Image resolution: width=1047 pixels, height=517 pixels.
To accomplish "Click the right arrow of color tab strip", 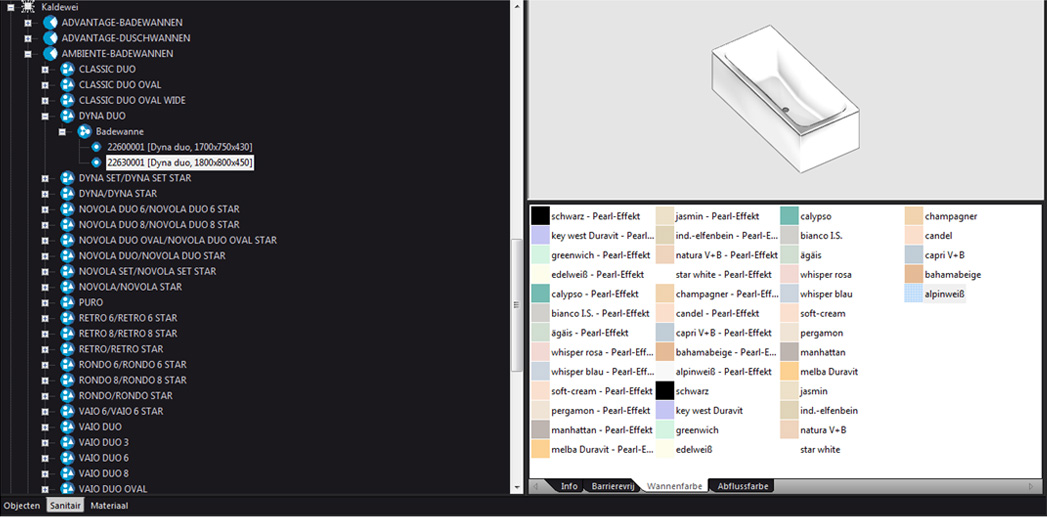I will tap(1033, 486).
